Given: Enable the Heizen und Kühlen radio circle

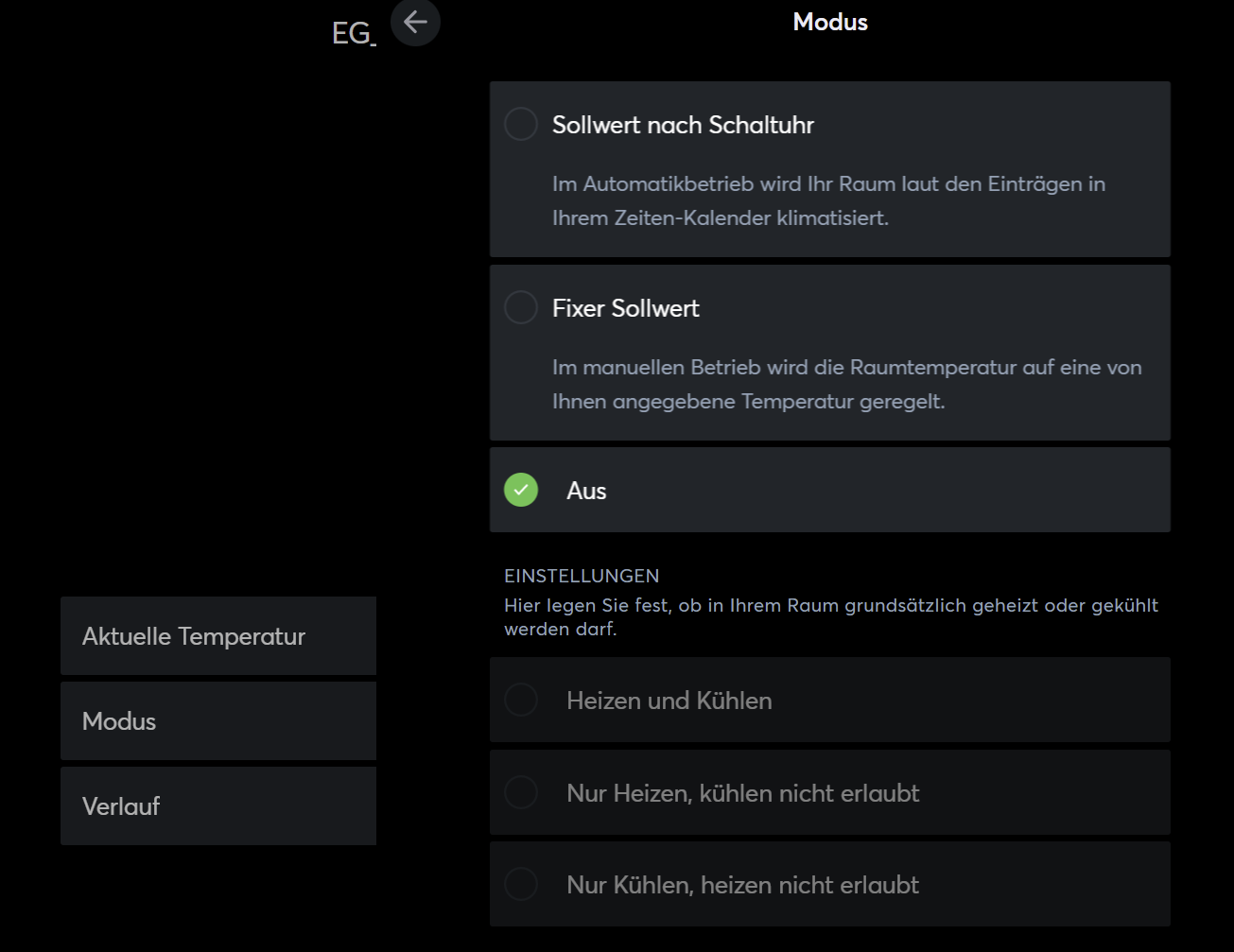Looking at the screenshot, I should pyautogui.click(x=521, y=701).
